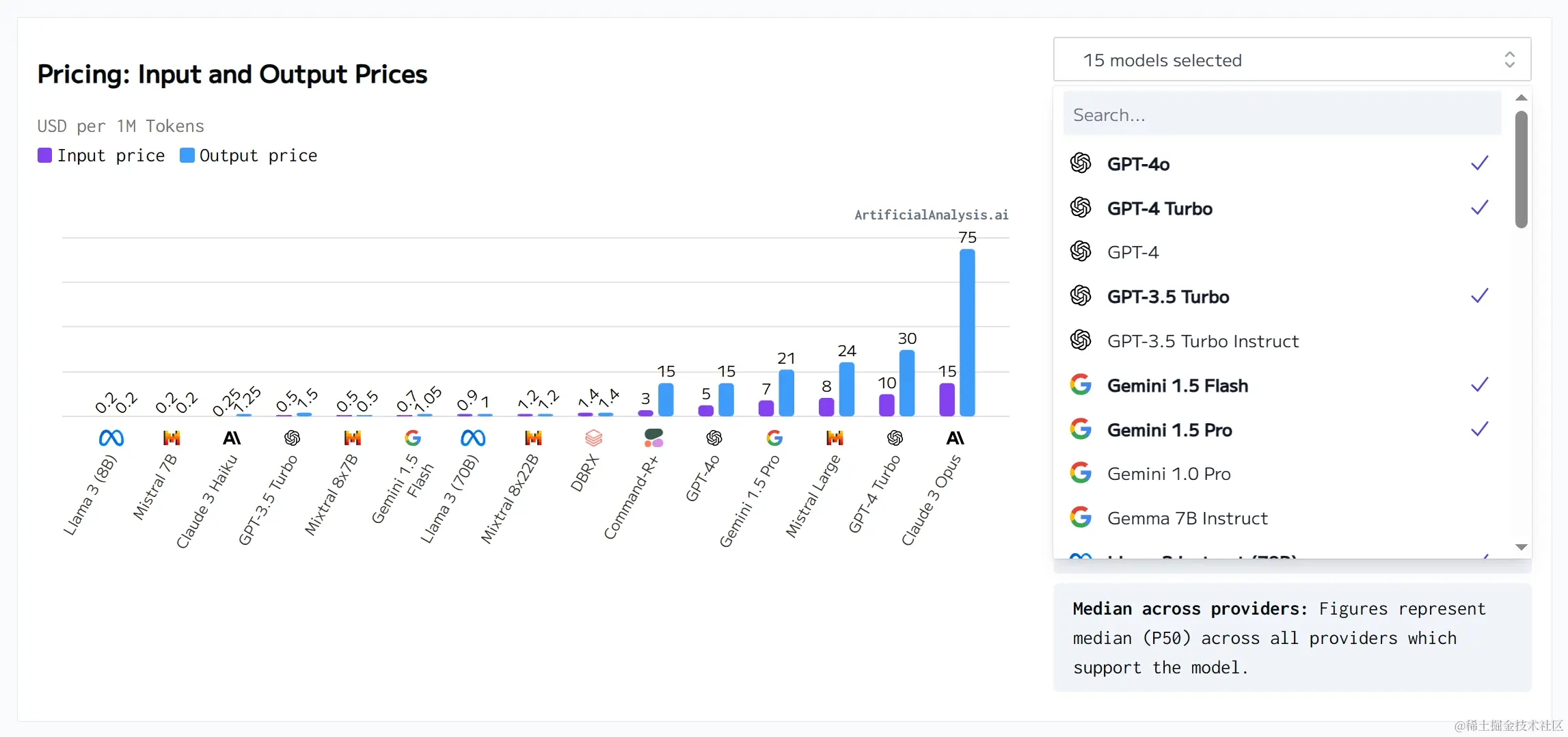Image resolution: width=1568 pixels, height=737 pixels.
Task: Click the 'Llama 3 (8B)' axis label
Action: coord(90,495)
